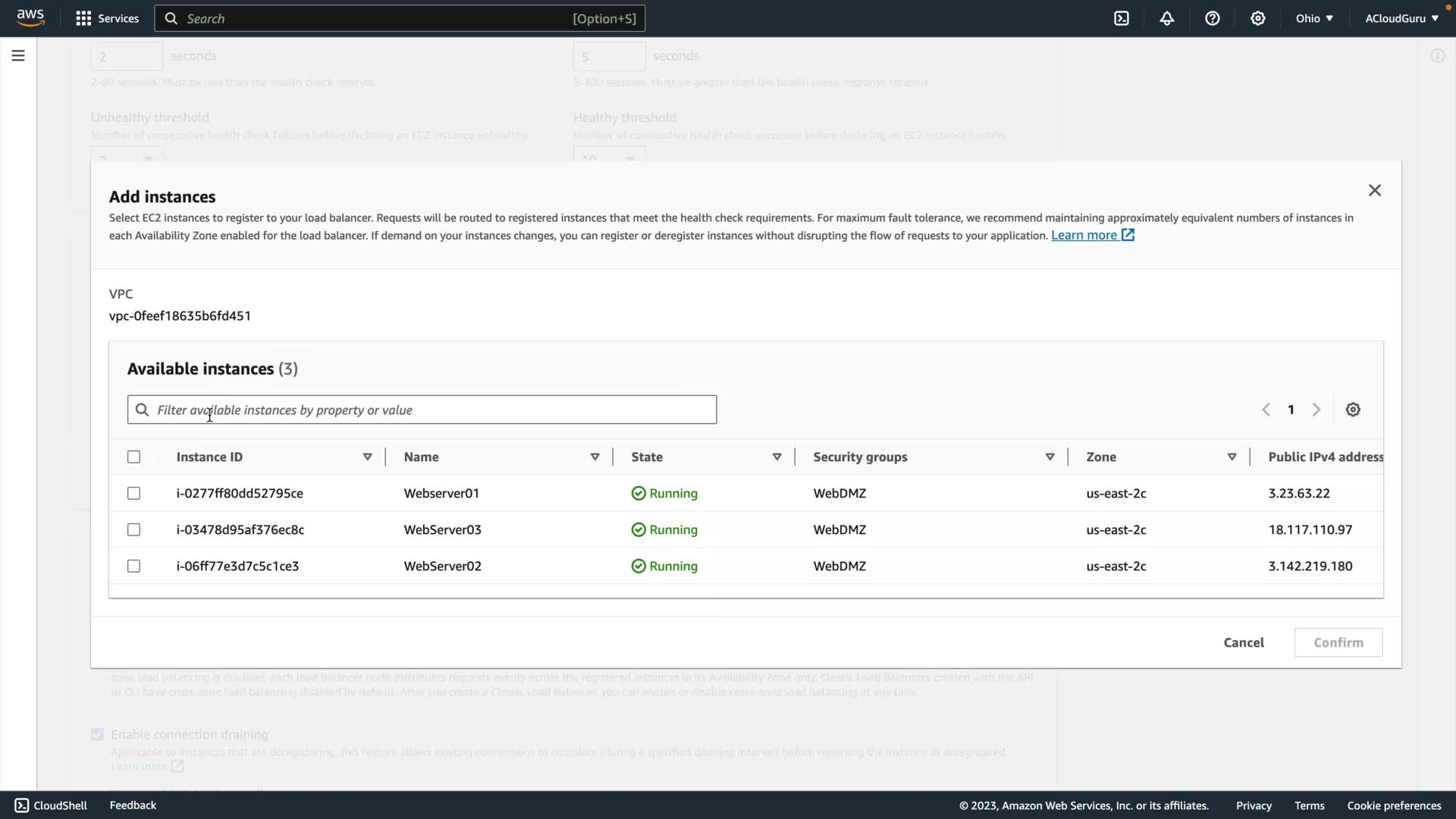Open table preferences gear icon

click(1353, 409)
